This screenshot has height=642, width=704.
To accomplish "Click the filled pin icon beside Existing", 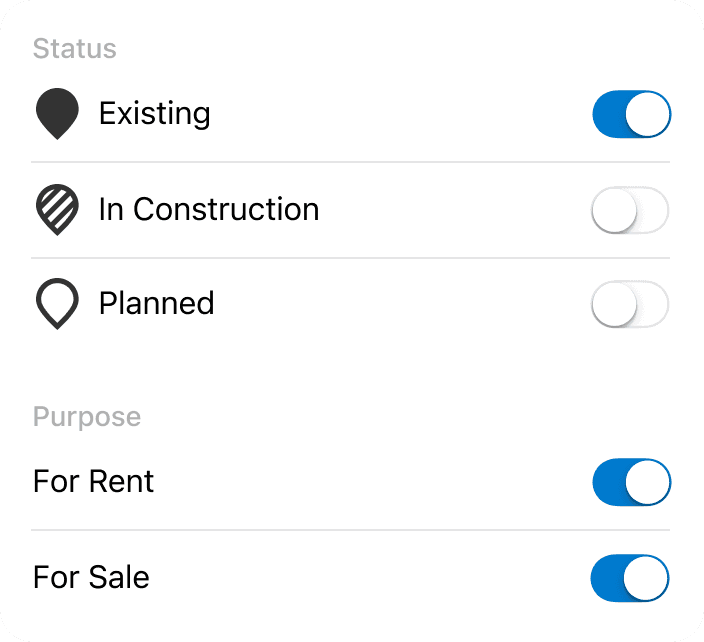I will pos(57,113).
